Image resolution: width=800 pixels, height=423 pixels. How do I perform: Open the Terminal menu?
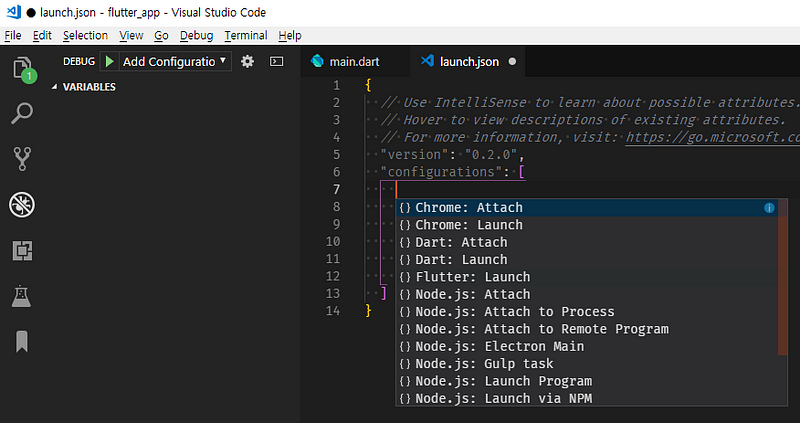coord(246,36)
